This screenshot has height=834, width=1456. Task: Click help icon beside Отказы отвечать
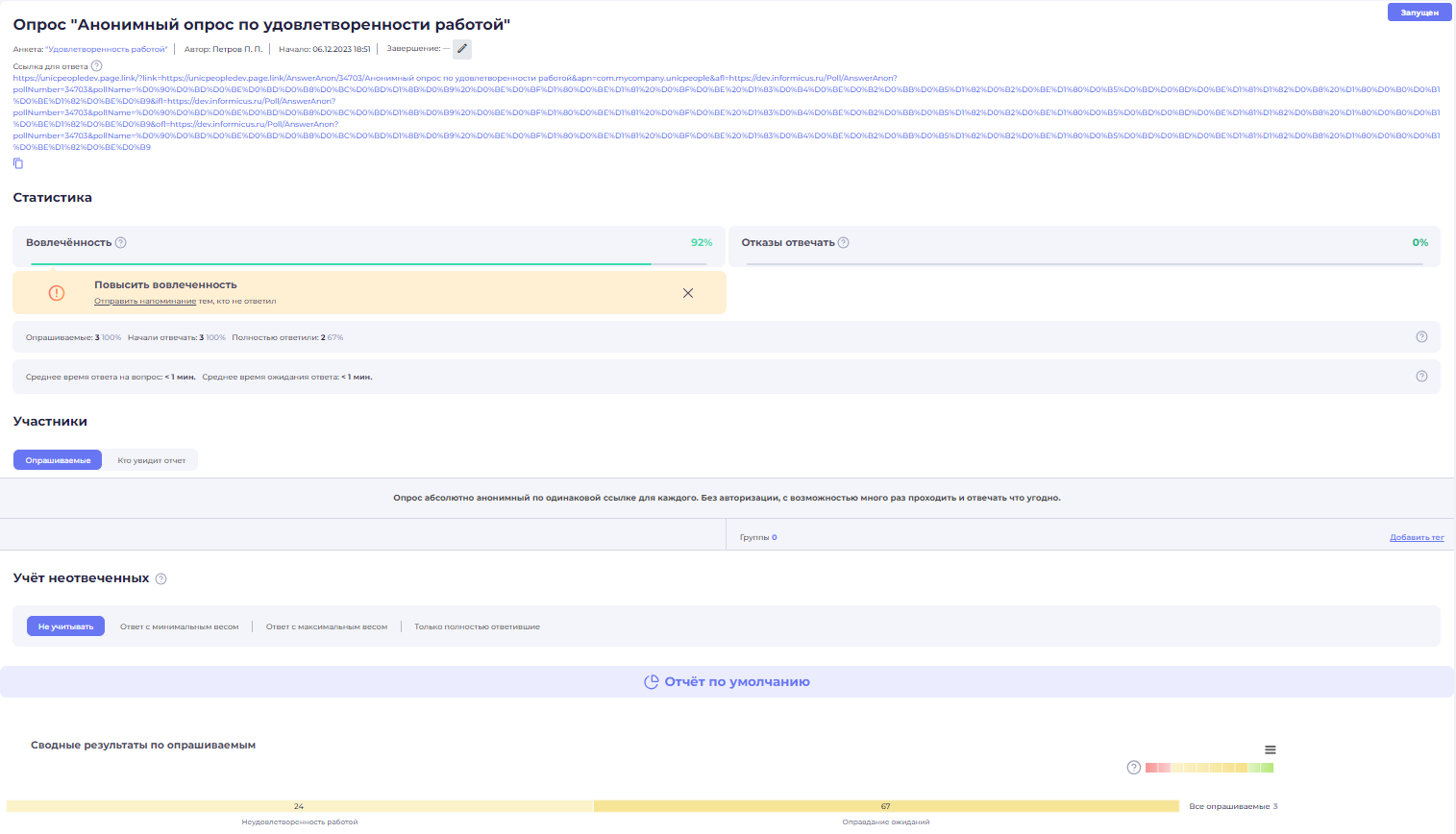(844, 243)
